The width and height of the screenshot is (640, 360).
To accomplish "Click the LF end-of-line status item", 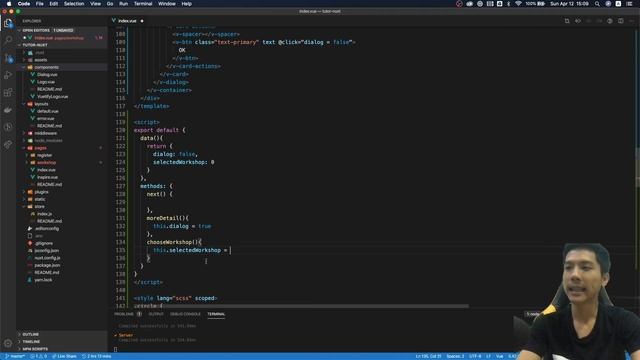I will pyautogui.click(x=488, y=356).
